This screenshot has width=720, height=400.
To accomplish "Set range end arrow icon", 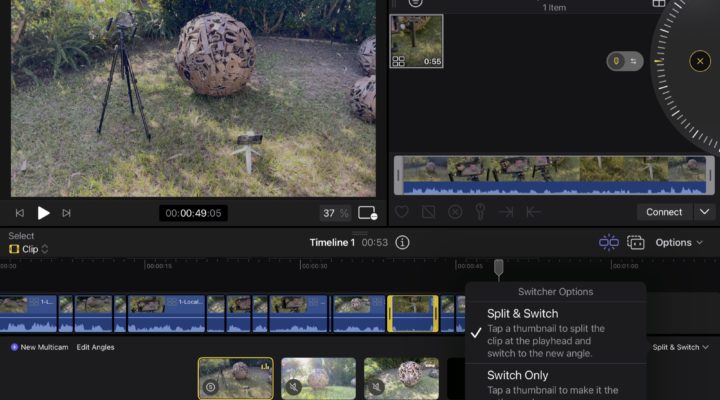I will [x=506, y=212].
